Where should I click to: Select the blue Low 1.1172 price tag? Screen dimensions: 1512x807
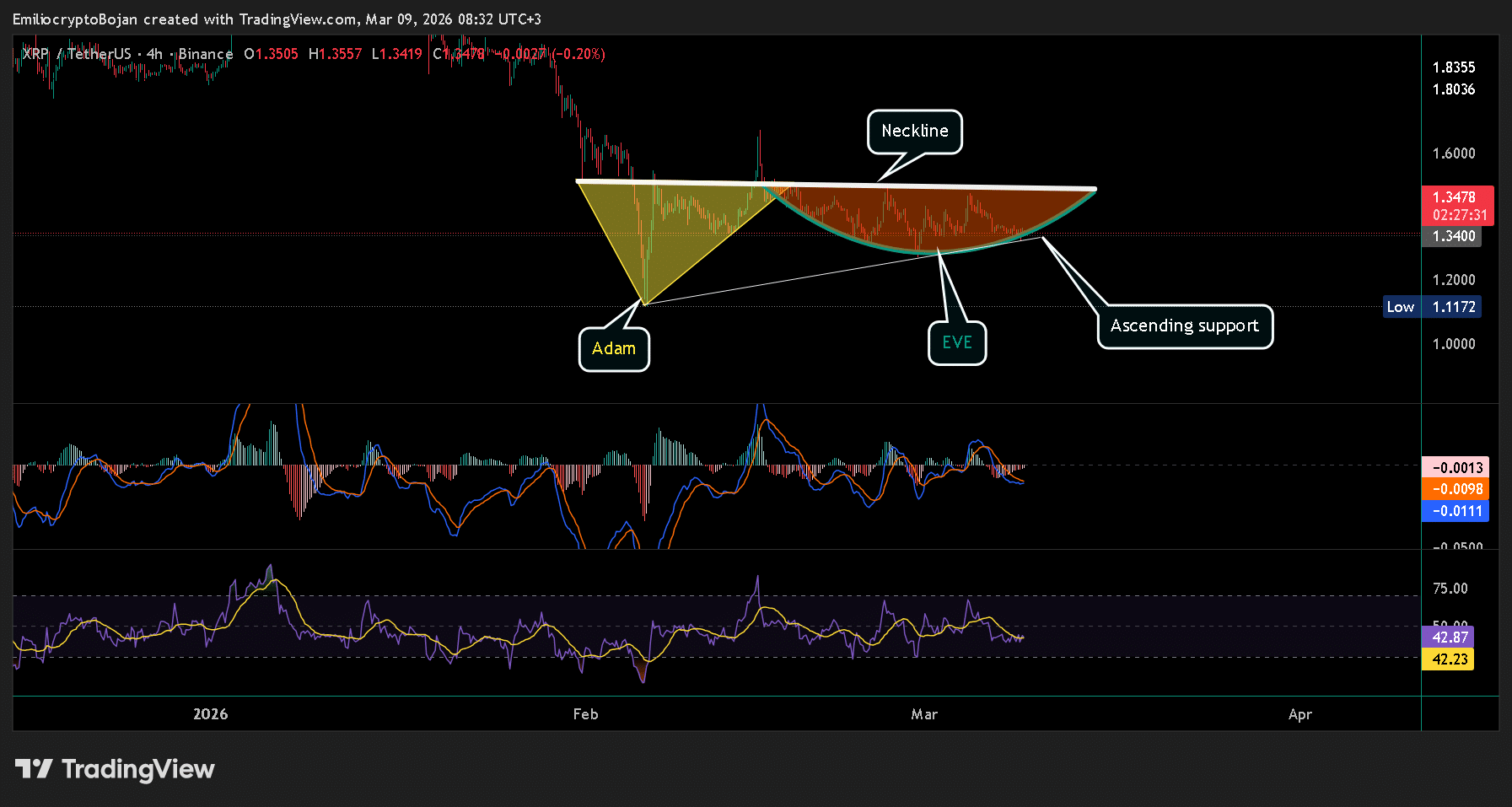pyautogui.click(x=1431, y=306)
